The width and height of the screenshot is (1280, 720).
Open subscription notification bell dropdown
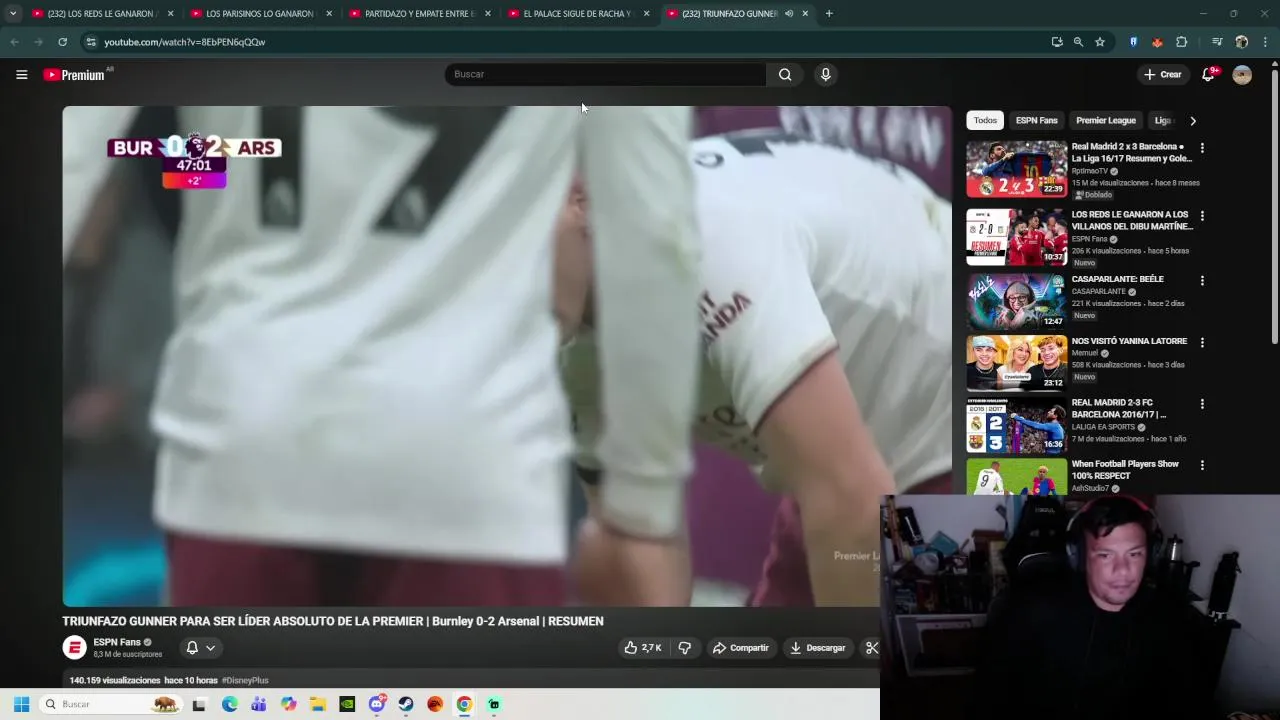tap(201, 648)
